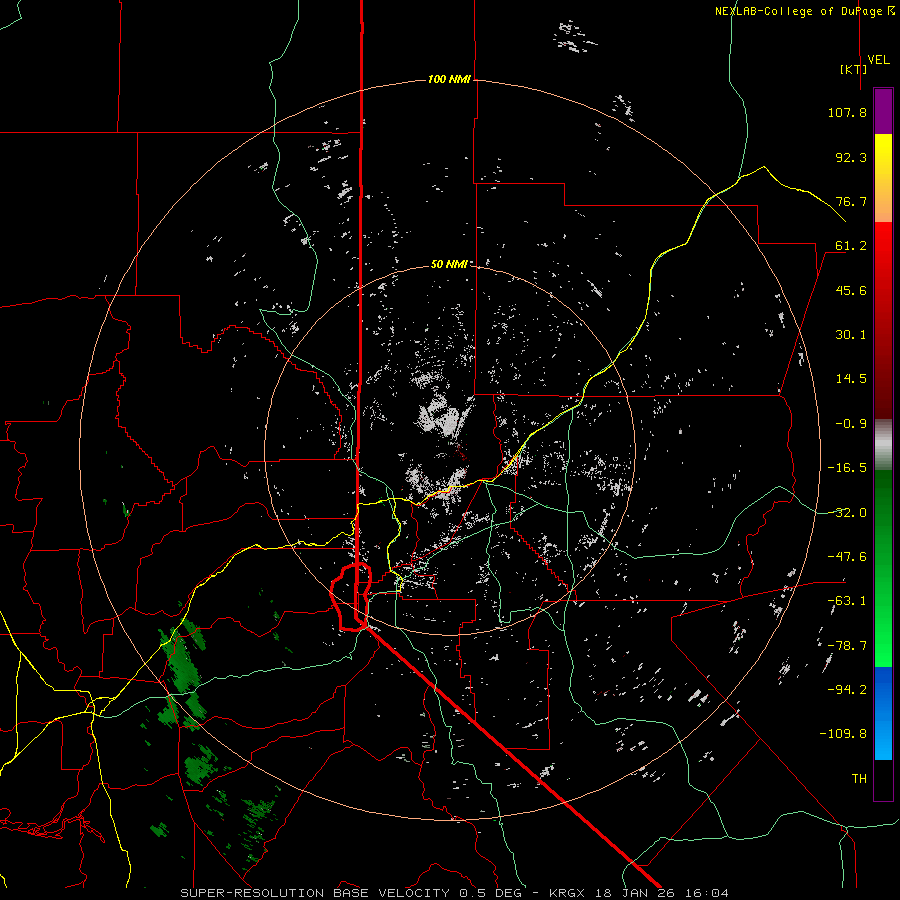The image size is (900, 900).
Task: Click the TH legend label
Action: point(859,779)
